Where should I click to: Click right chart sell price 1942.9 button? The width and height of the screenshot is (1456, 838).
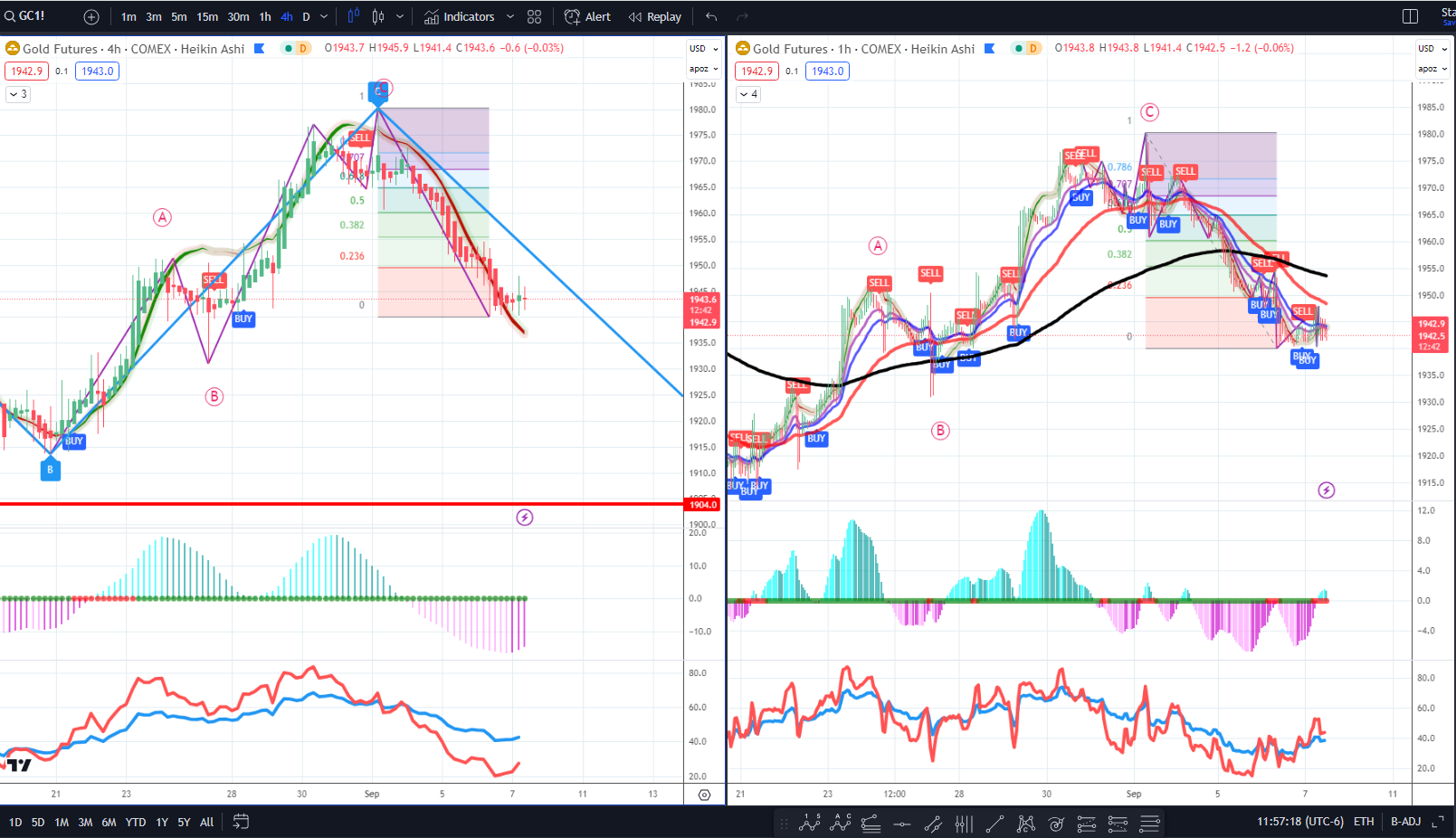point(757,71)
